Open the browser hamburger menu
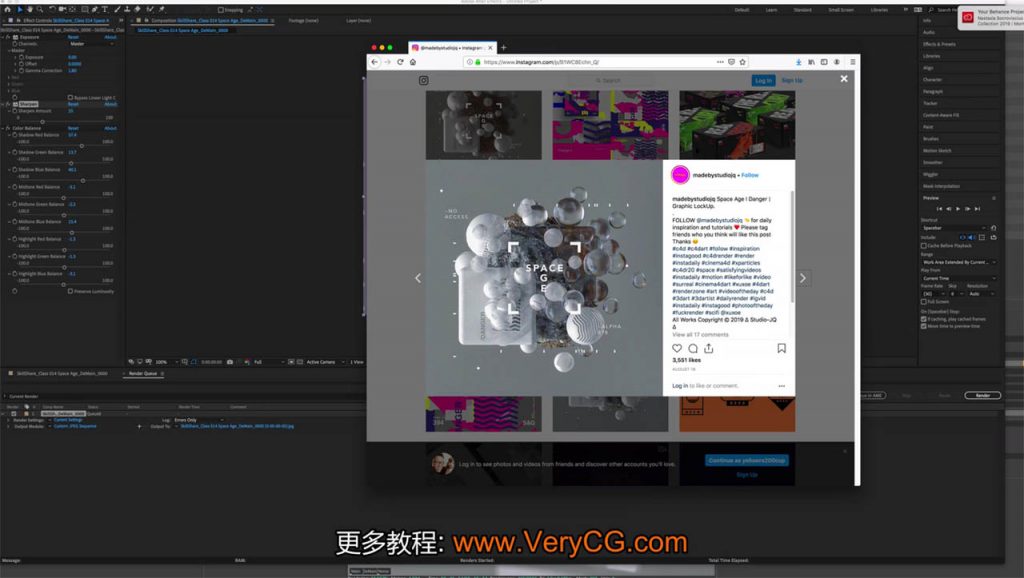Screen dimensions: 1024x578 [852, 62]
